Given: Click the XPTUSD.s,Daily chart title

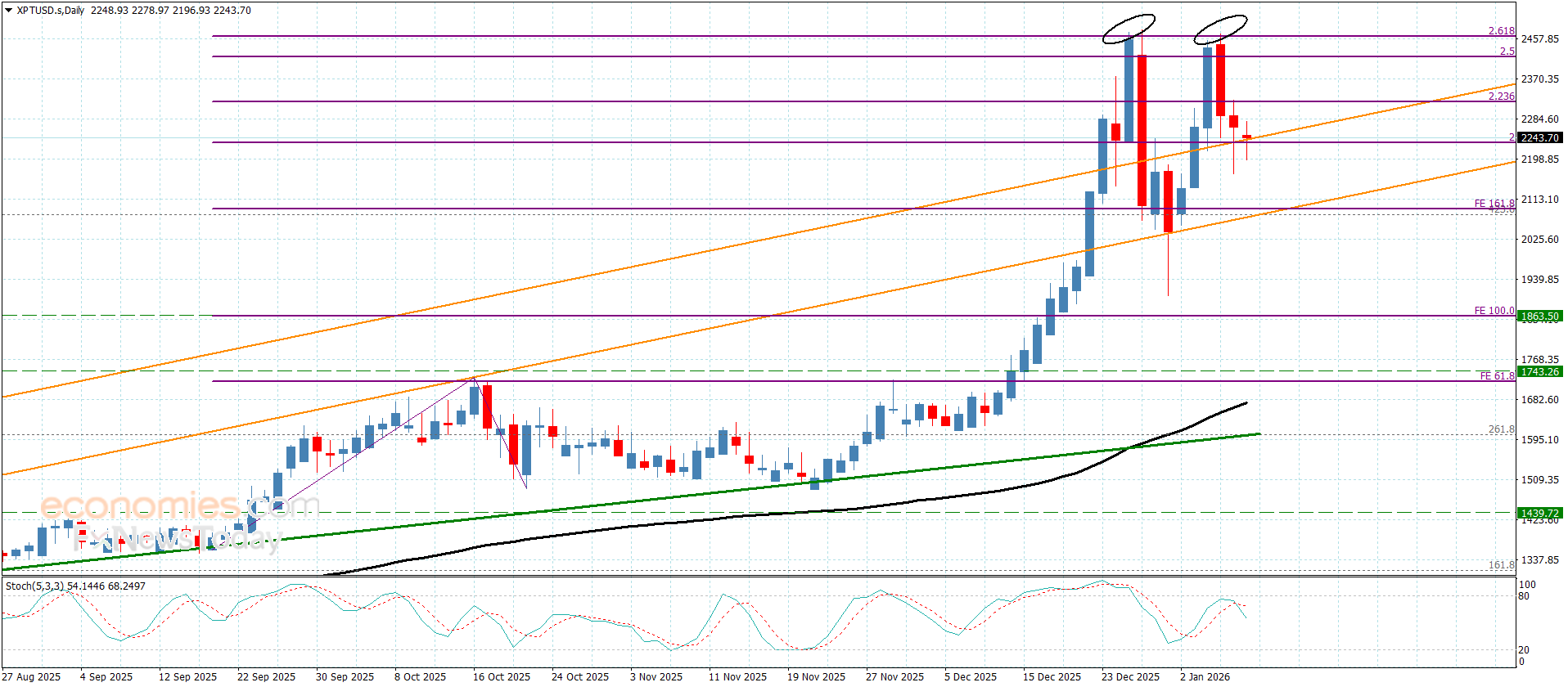Looking at the screenshot, I should (51, 11).
